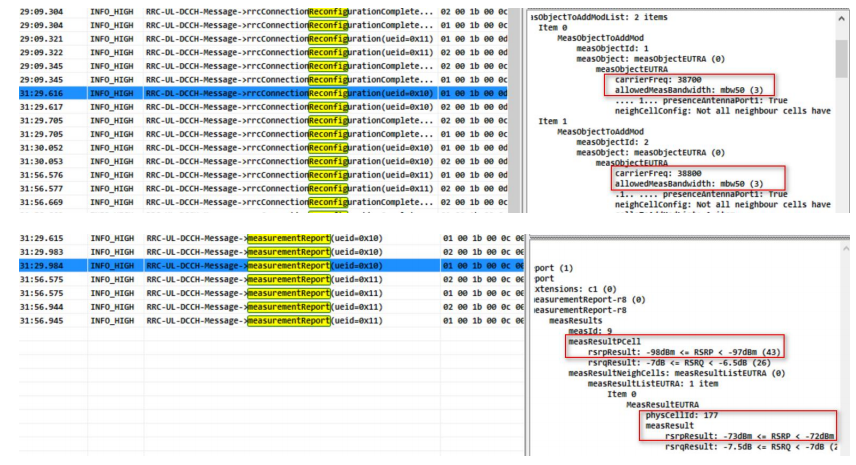The image size is (856, 465).
Task: Click the physCellId: 177 entry
Action: pyautogui.click(x=685, y=414)
